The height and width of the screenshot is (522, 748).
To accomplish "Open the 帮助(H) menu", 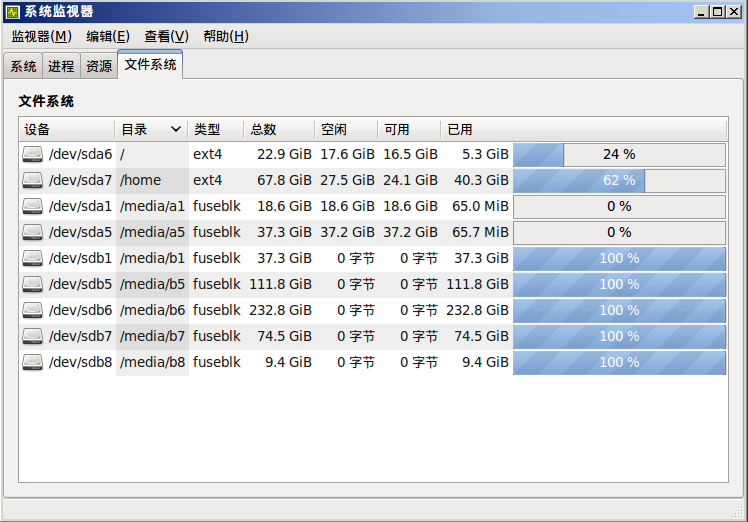I will point(226,36).
